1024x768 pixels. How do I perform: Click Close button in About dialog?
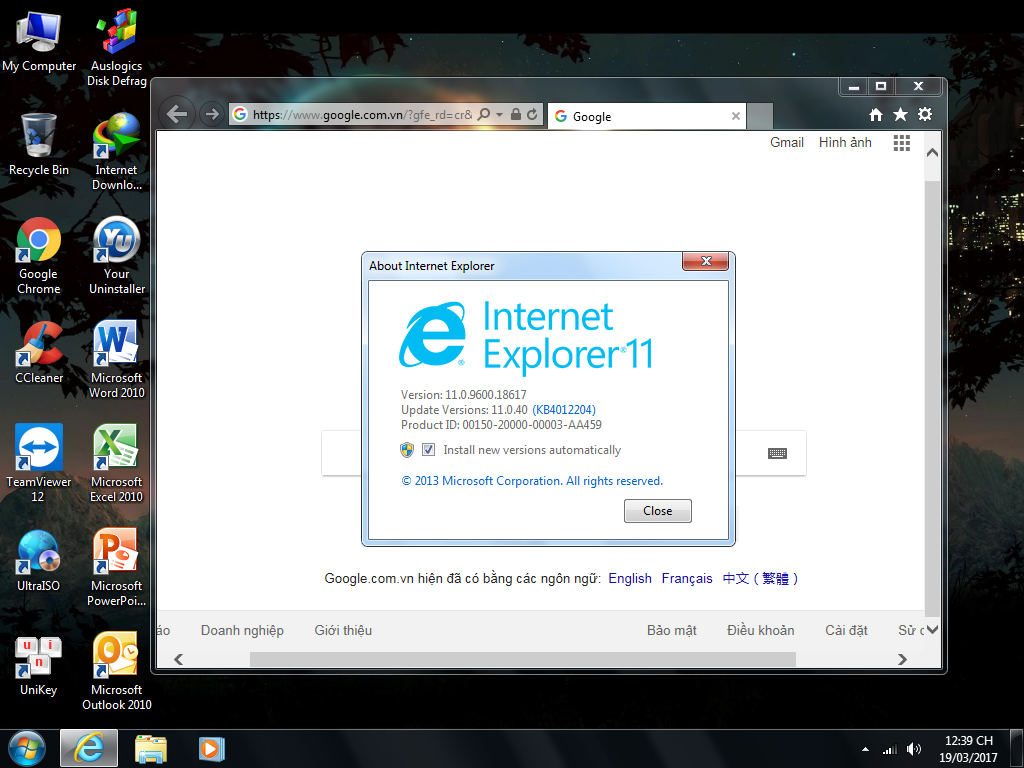point(658,511)
